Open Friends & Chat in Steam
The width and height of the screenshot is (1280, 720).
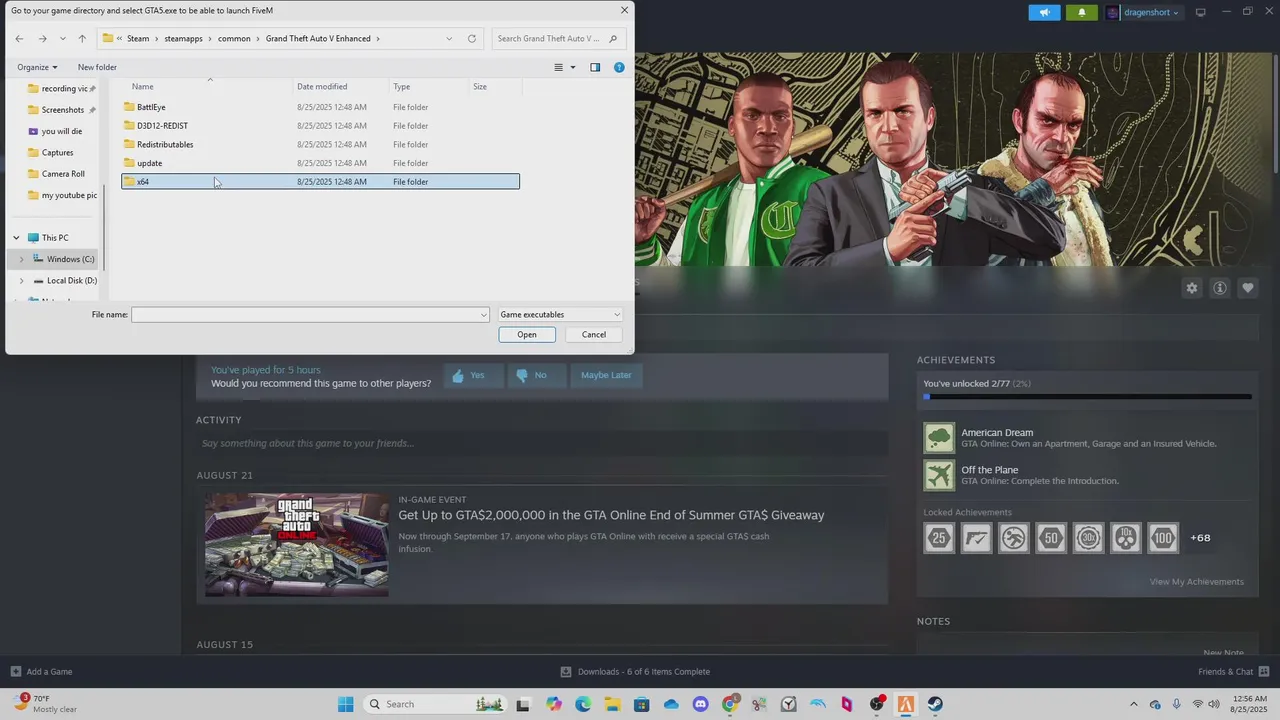pos(1234,672)
